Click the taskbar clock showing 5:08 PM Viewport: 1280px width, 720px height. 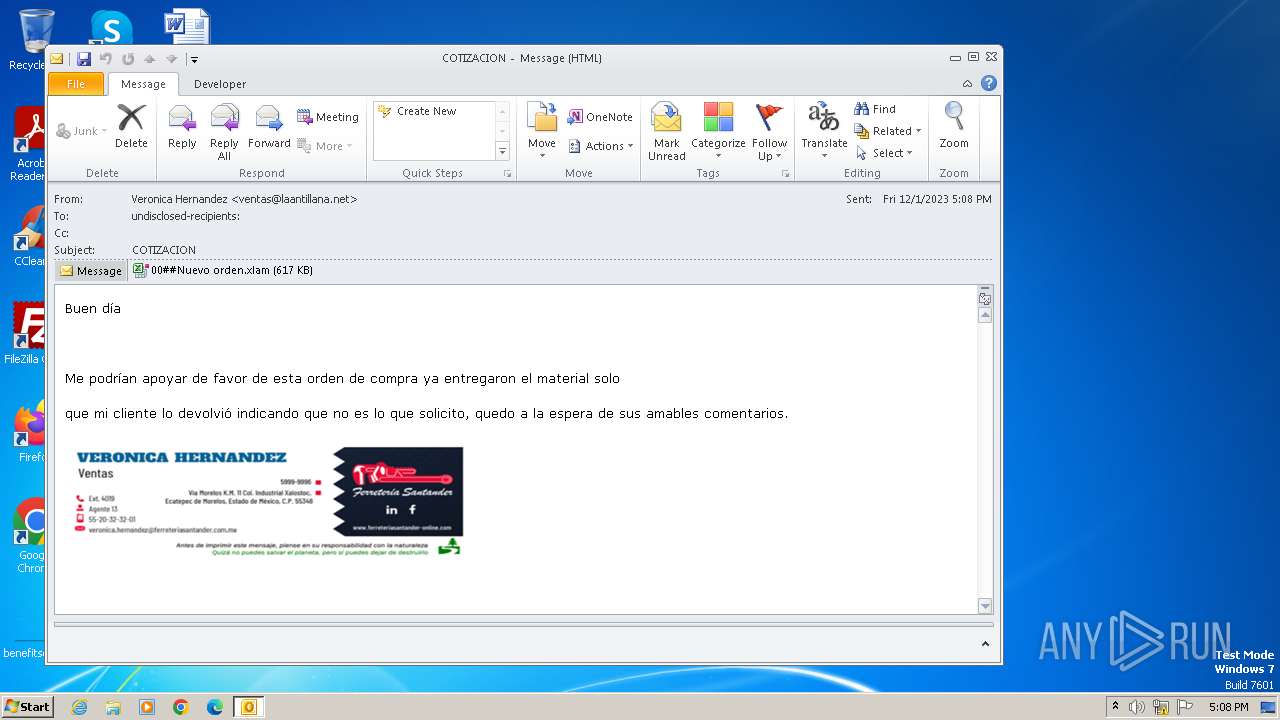click(x=1228, y=707)
